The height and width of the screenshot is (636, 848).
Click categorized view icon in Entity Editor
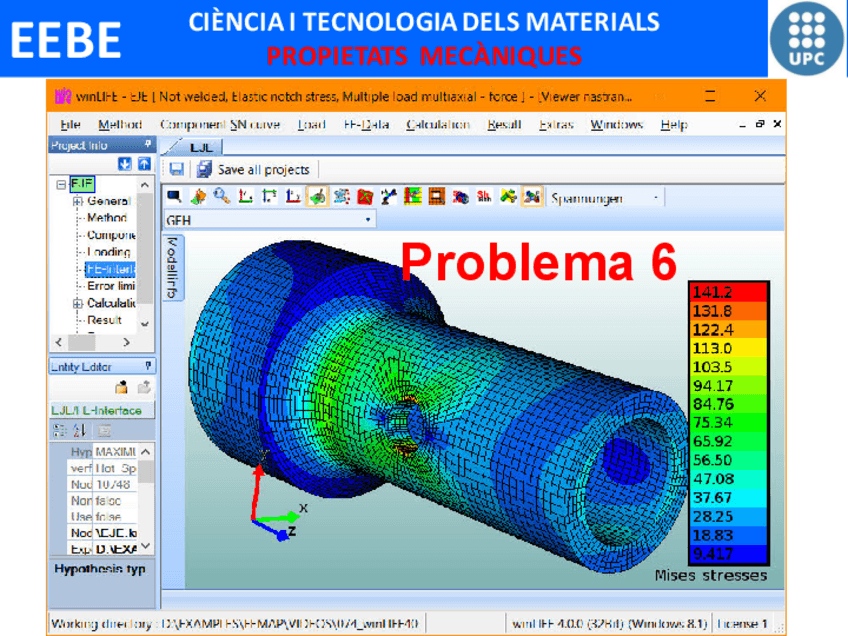[58, 431]
